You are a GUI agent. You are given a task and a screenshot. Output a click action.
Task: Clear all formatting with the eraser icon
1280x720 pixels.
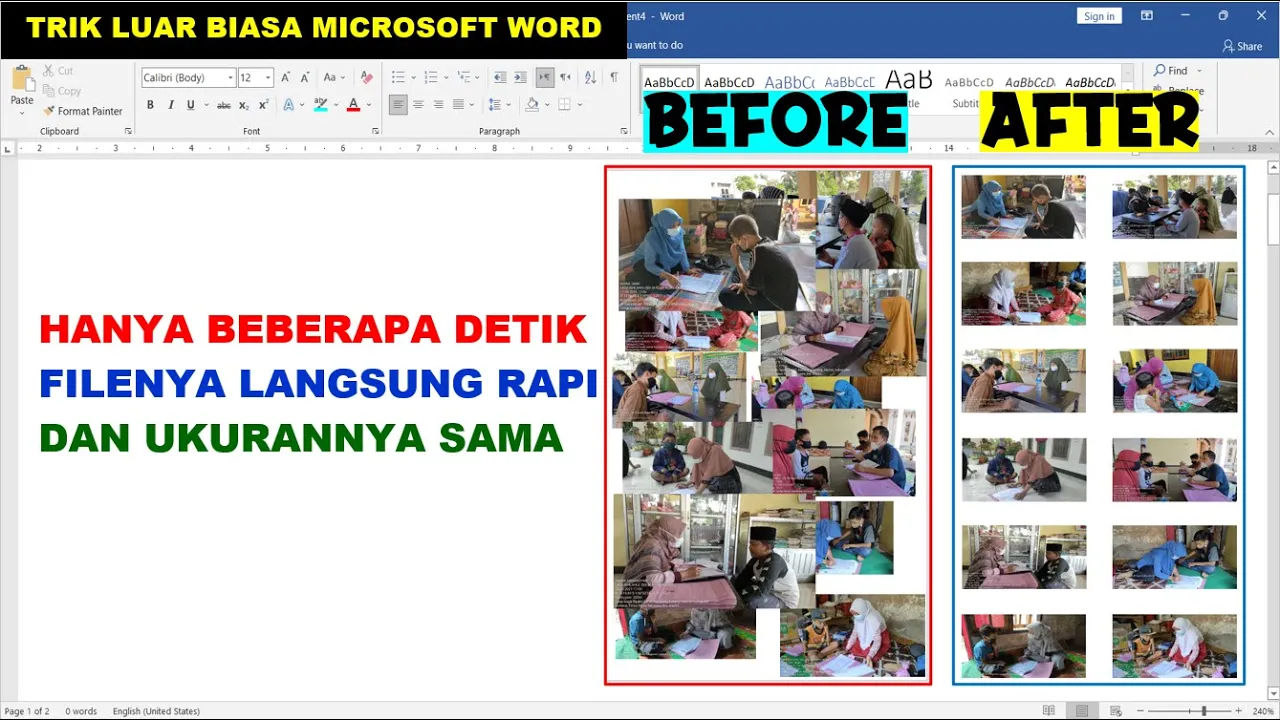pos(366,77)
